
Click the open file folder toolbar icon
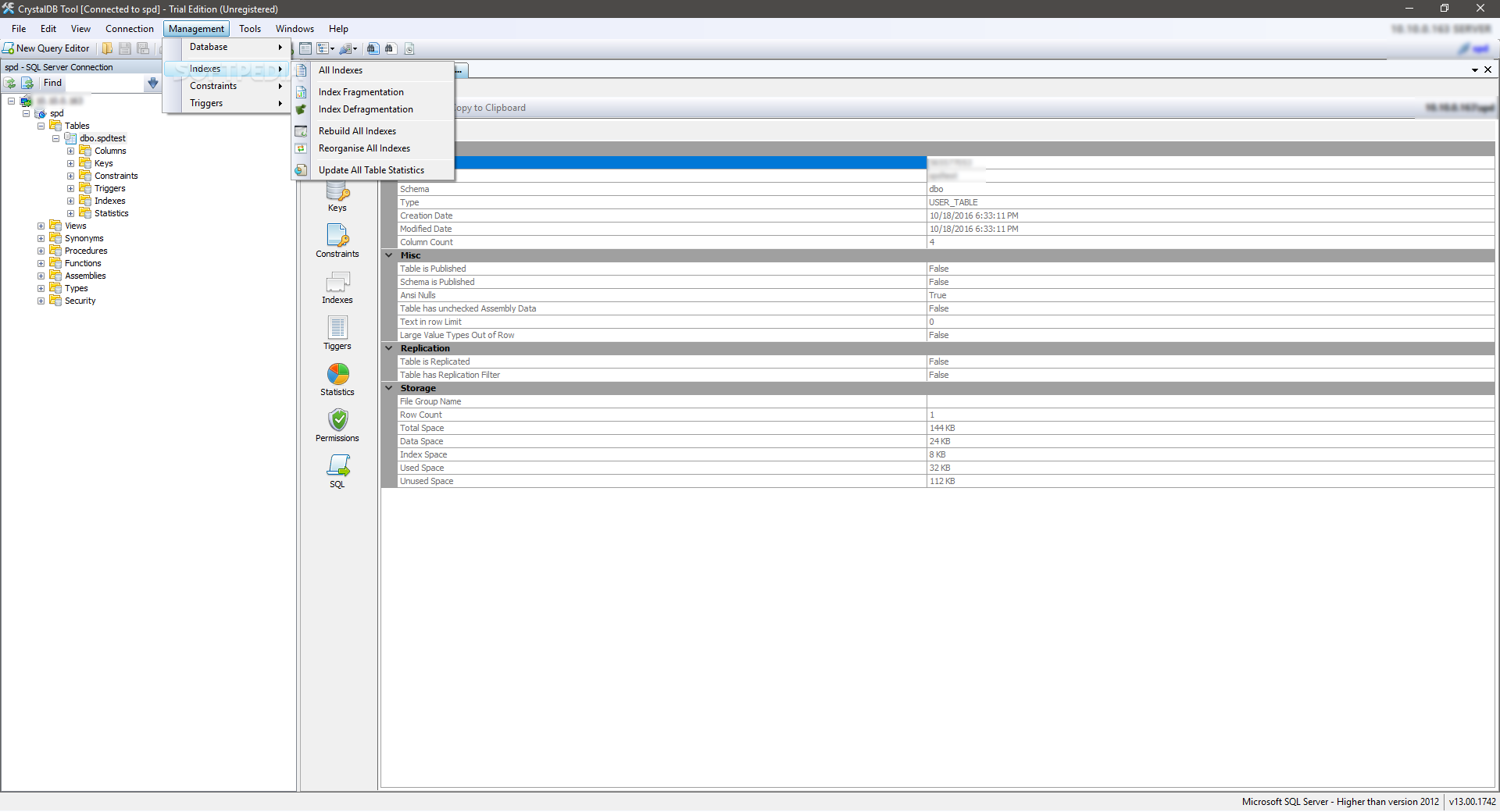click(107, 48)
